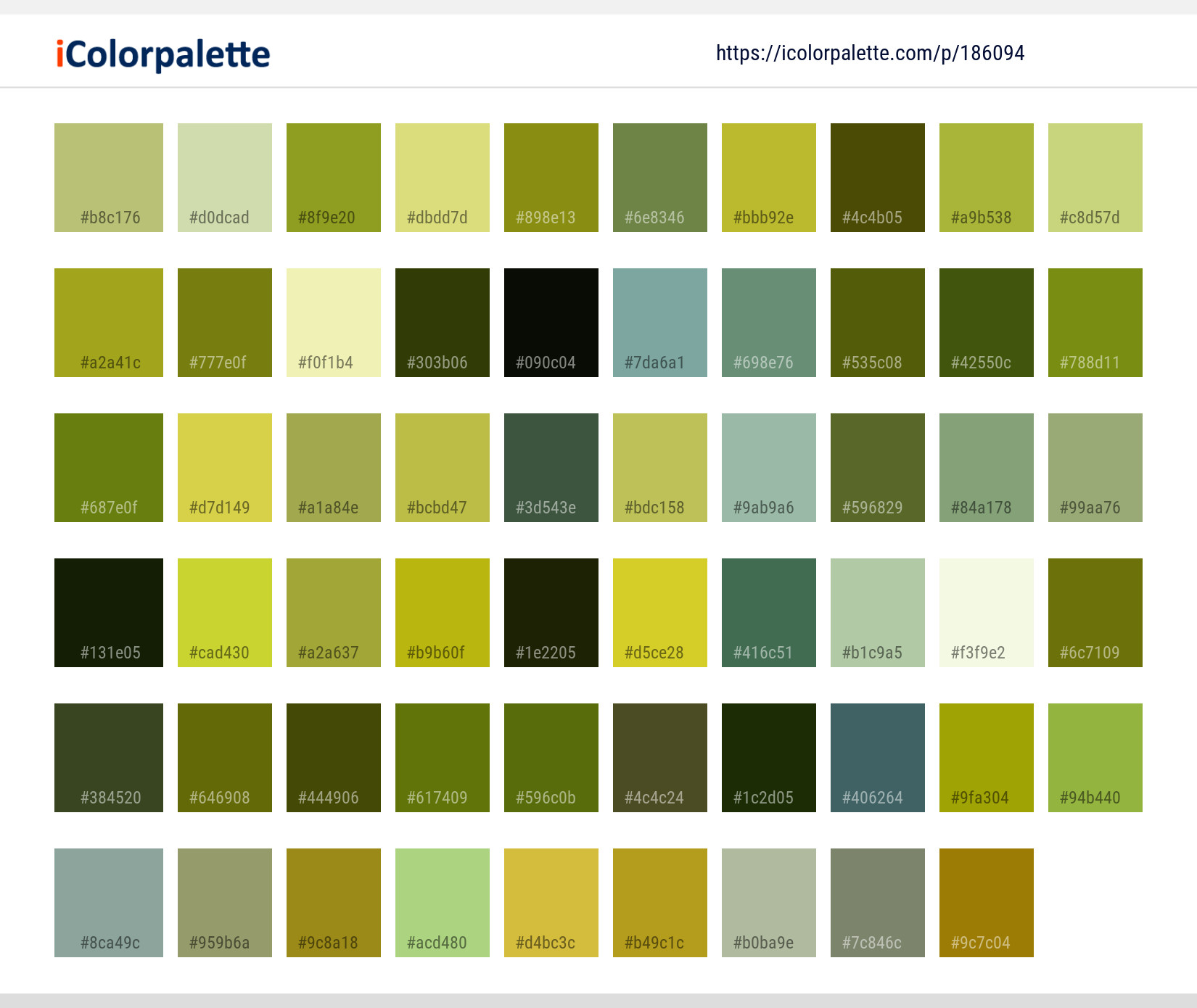Viewport: 1197px width, 1008px height.
Task: Choose the #384520 color swatch
Action: [x=109, y=758]
